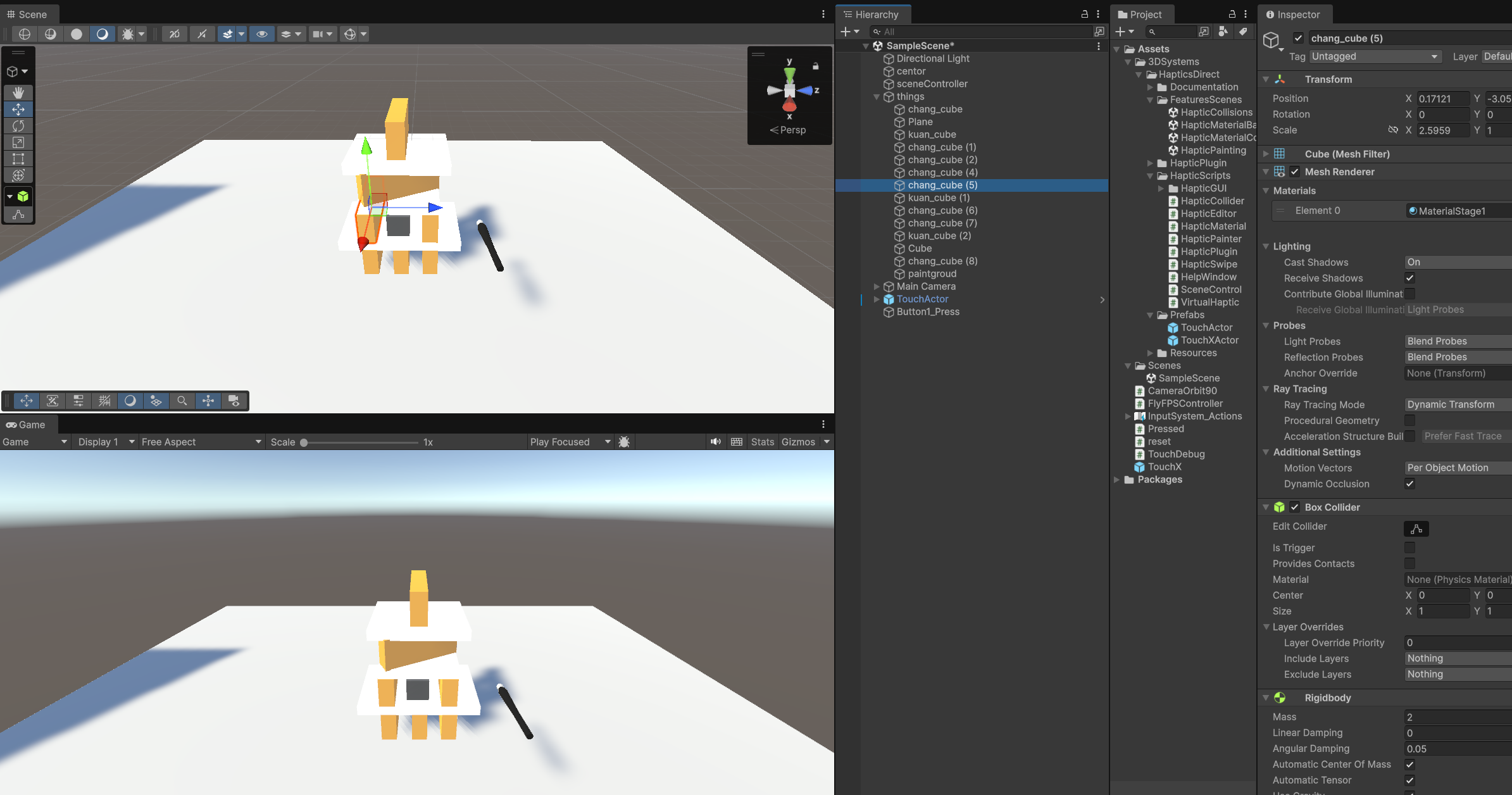The image size is (1512, 795).
Task: Toggle Automatic Center Of Mass checkbox
Action: [1409, 764]
